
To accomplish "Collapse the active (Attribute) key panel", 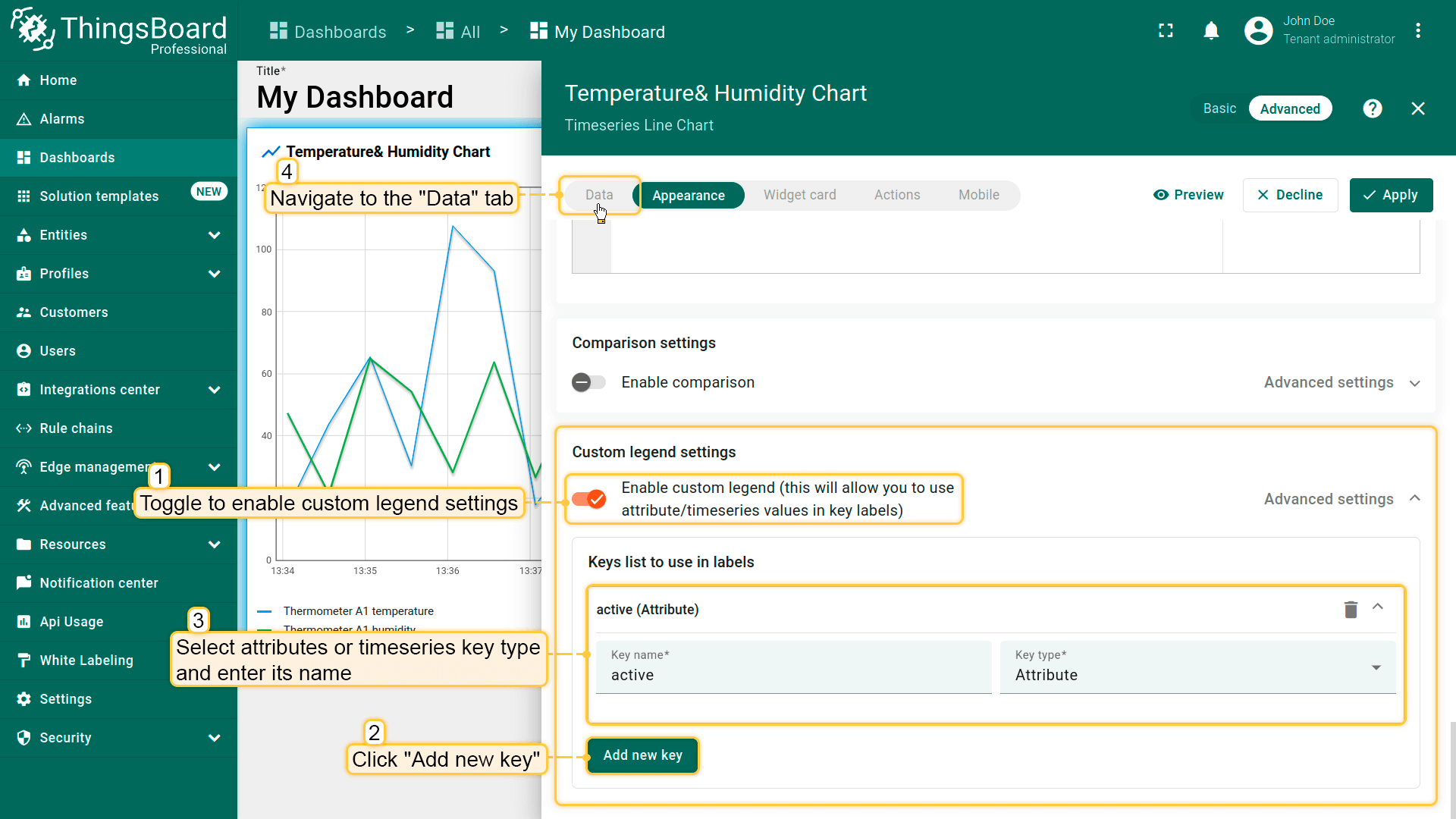I will pos(1378,607).
